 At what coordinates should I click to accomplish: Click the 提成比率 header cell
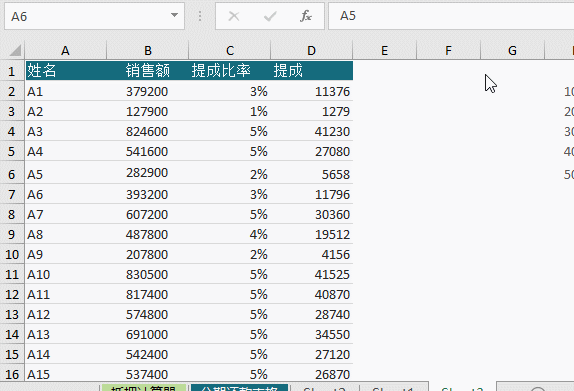(230, 71)
